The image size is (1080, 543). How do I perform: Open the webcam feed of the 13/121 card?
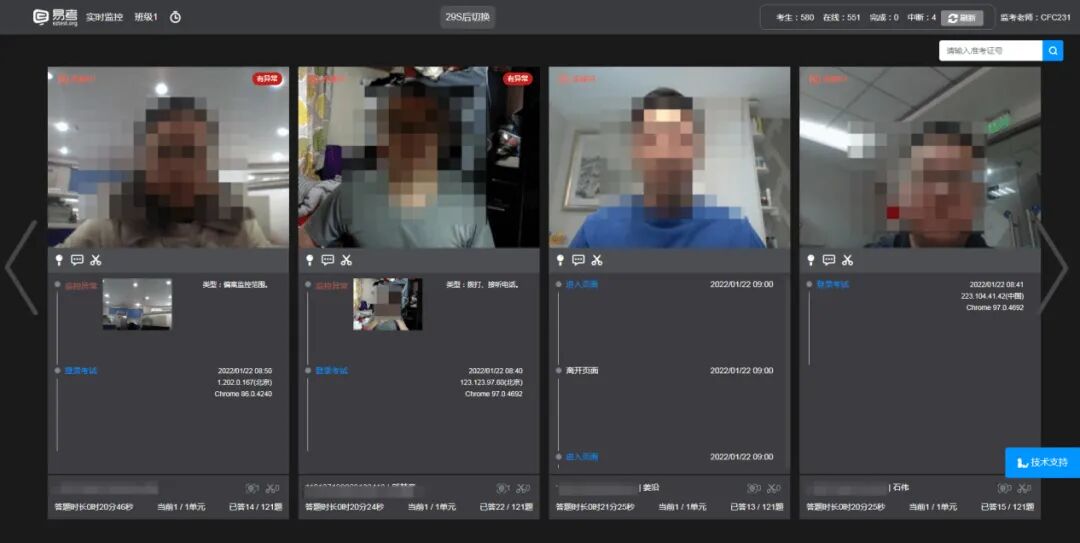[669, 157]
